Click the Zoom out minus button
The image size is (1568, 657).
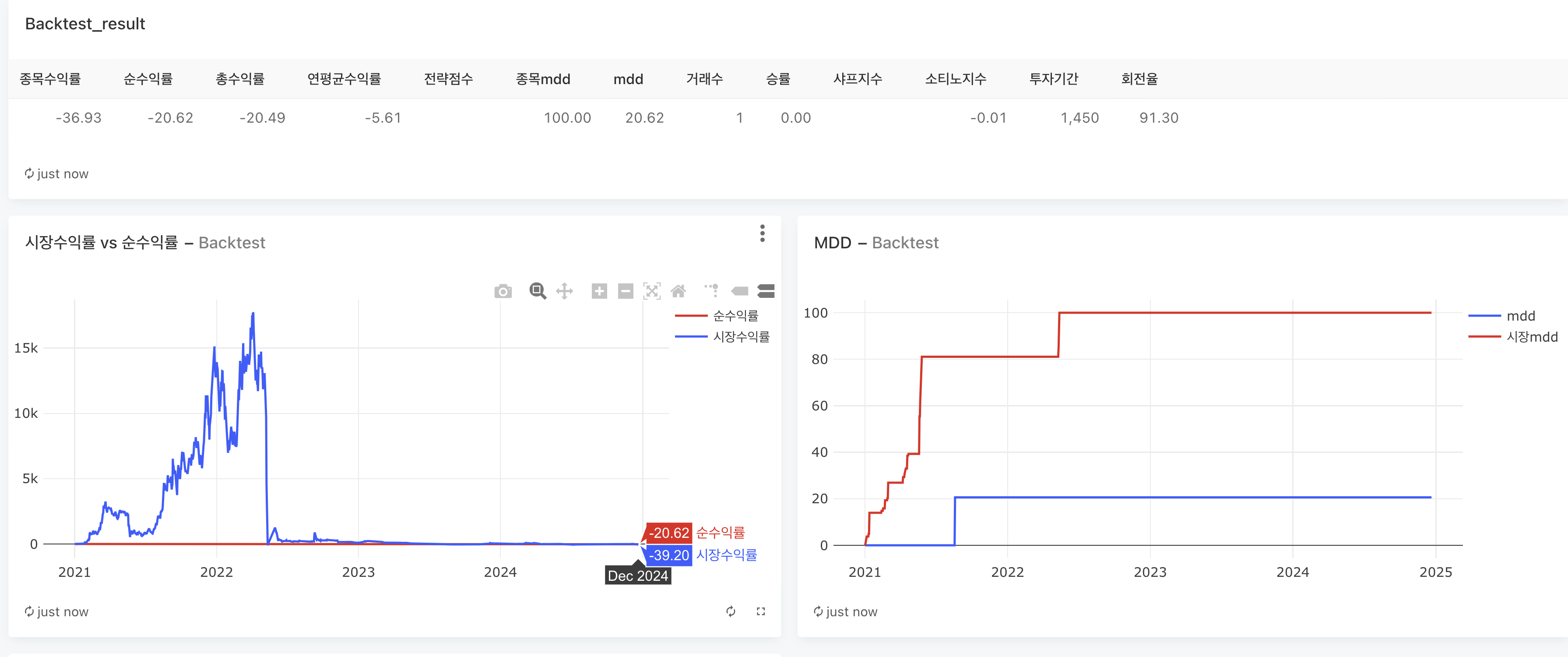point(625,291)
